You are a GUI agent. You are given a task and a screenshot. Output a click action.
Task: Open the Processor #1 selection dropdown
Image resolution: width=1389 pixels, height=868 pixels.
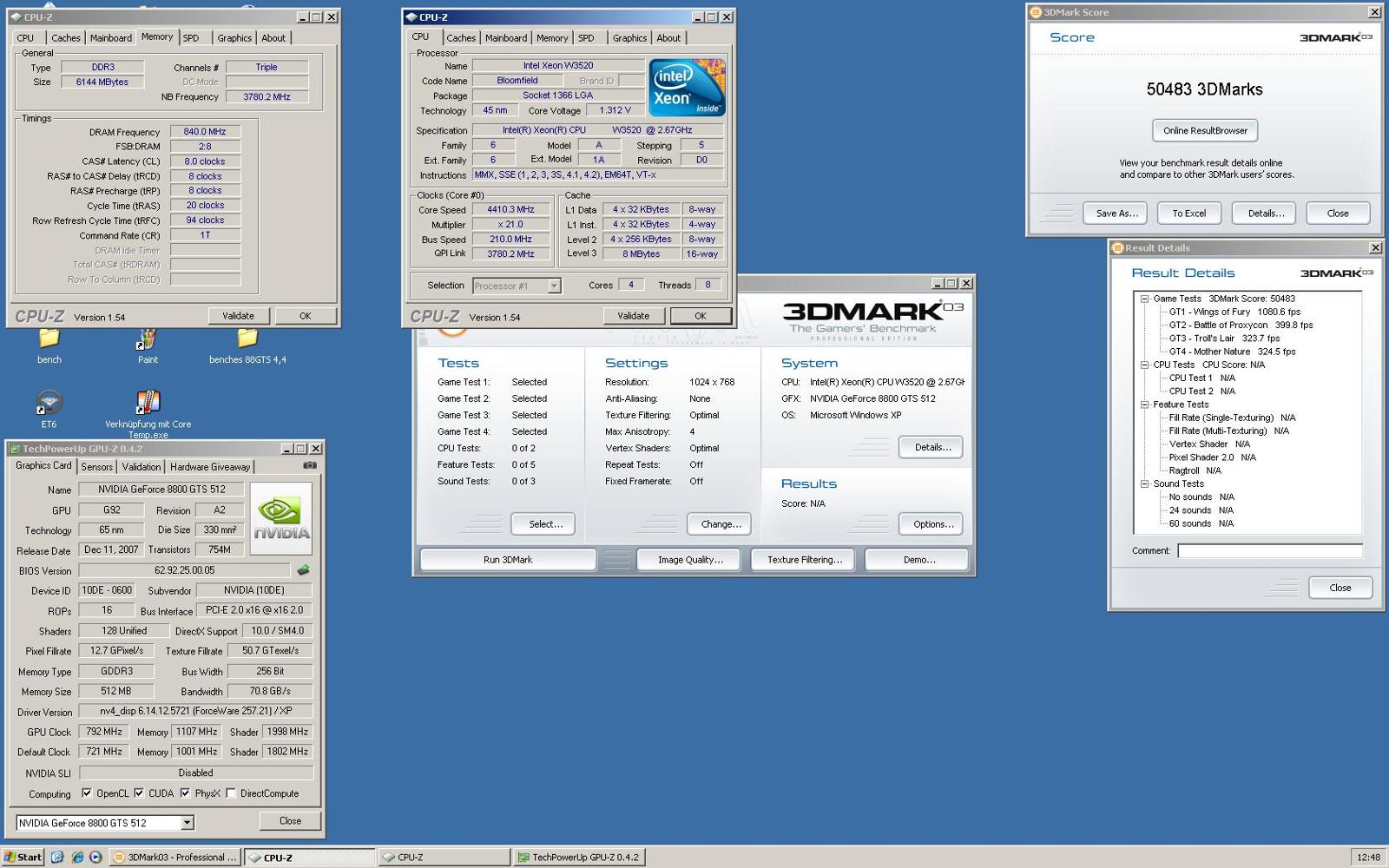tap(554, 286)
